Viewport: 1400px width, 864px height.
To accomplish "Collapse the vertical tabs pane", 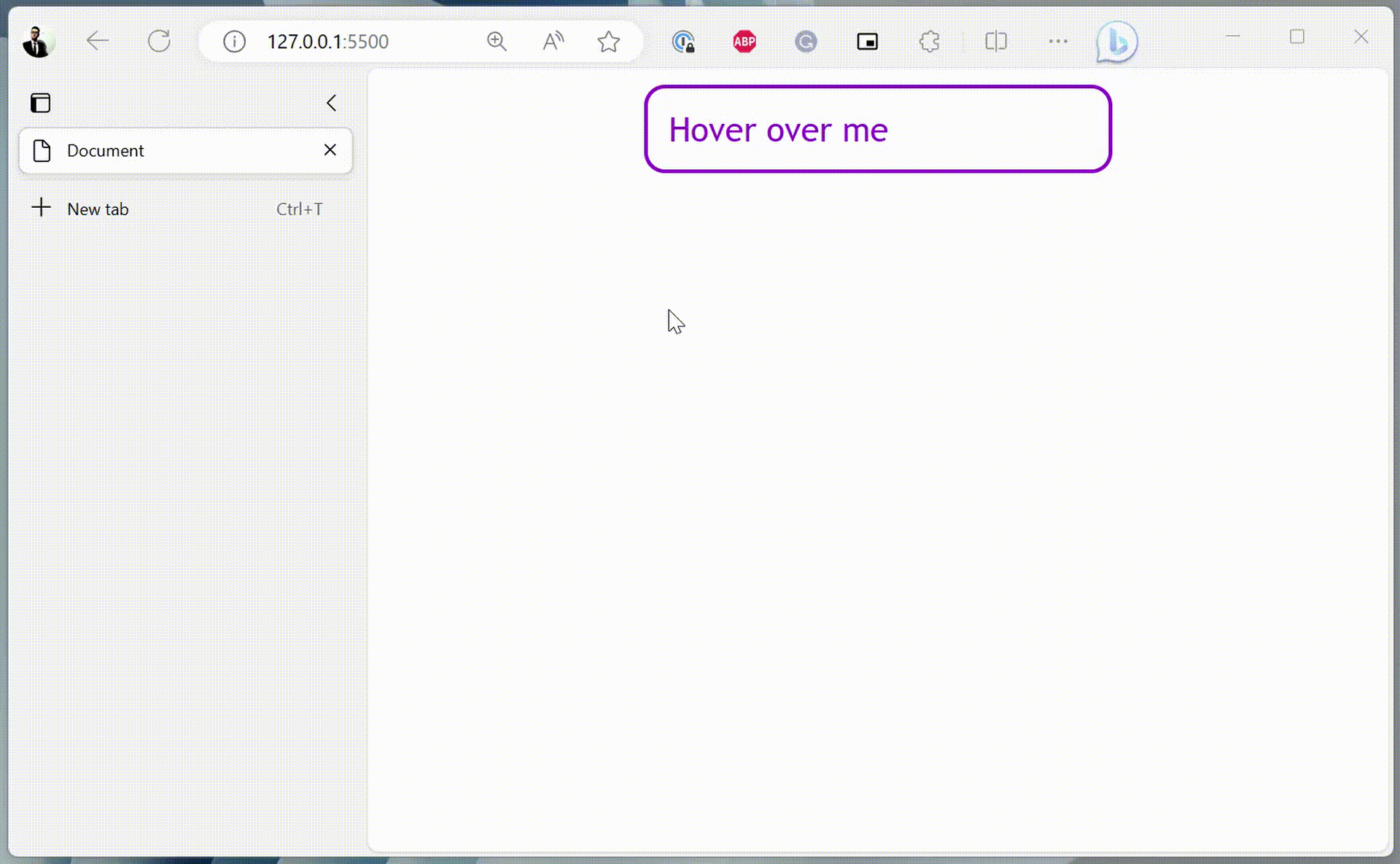I will click(332, 103).
